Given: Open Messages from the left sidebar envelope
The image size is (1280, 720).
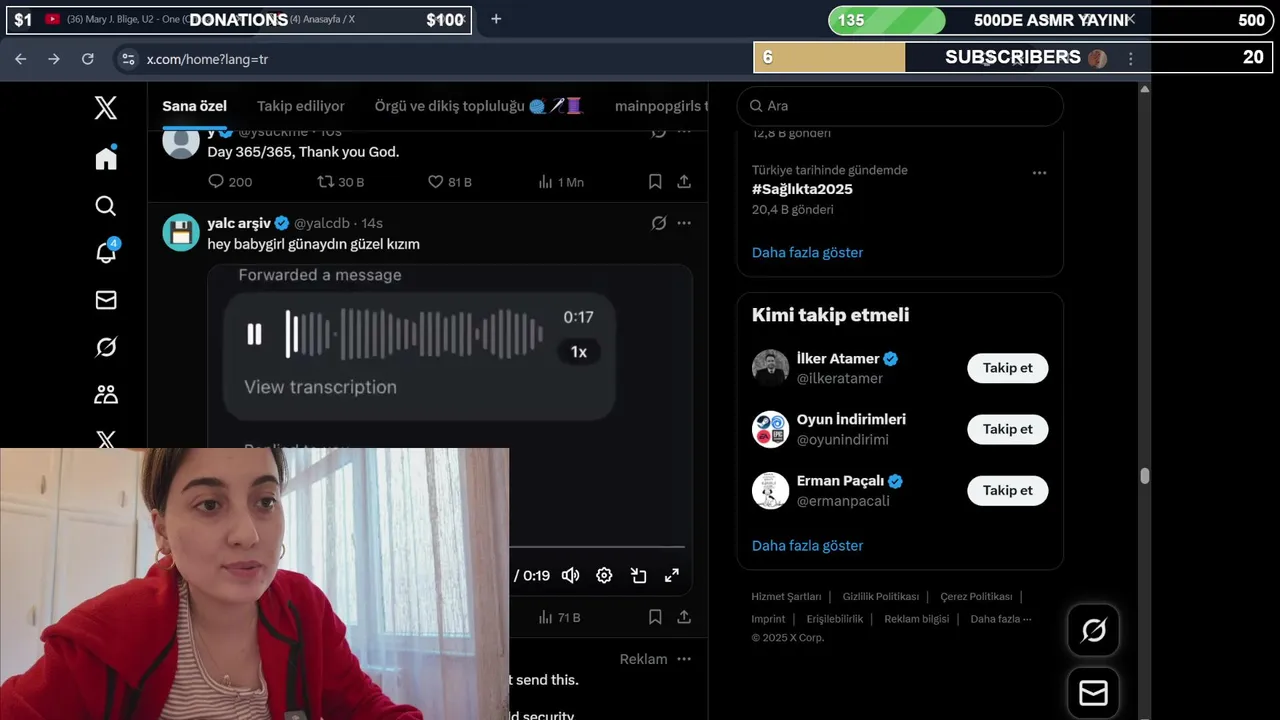Looking at the screenshot, I should point(106,300).
